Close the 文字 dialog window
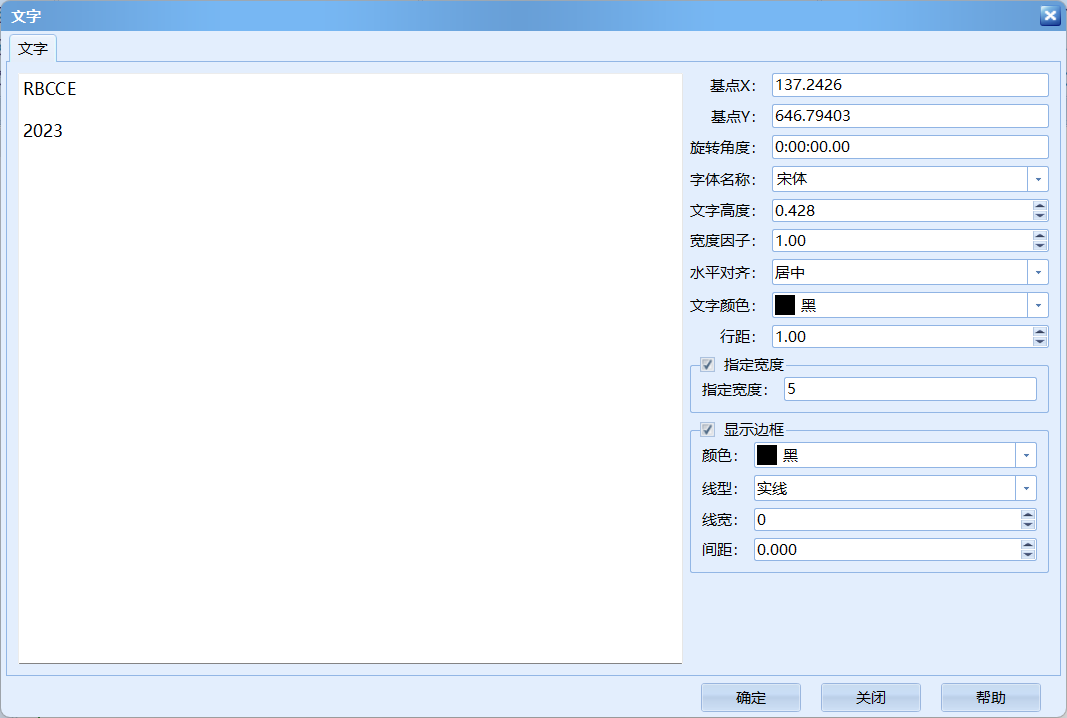Viewport: 1067px width, 718px height. click(1048, 15)
